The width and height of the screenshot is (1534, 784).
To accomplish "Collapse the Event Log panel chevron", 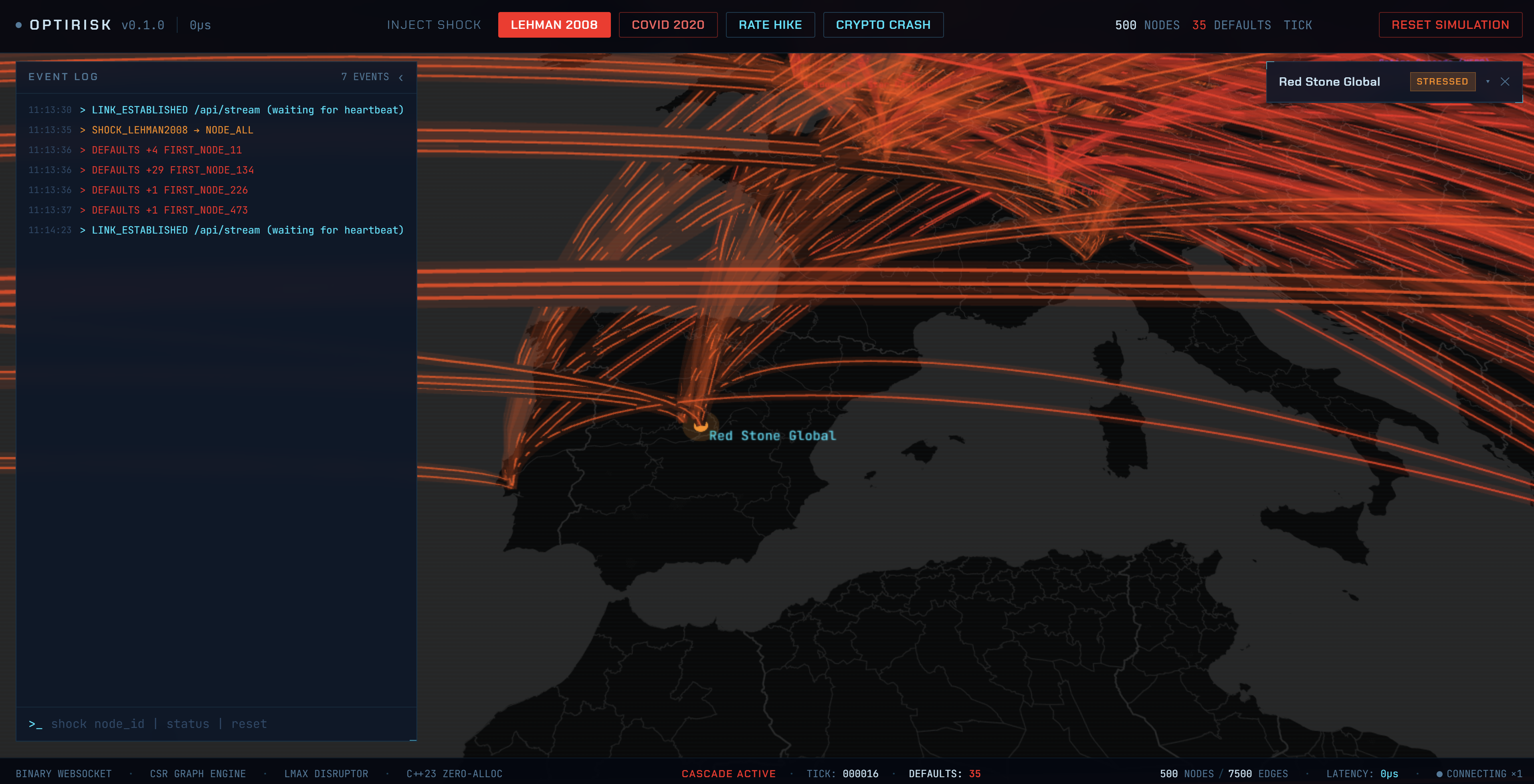I will coord(401,77).
